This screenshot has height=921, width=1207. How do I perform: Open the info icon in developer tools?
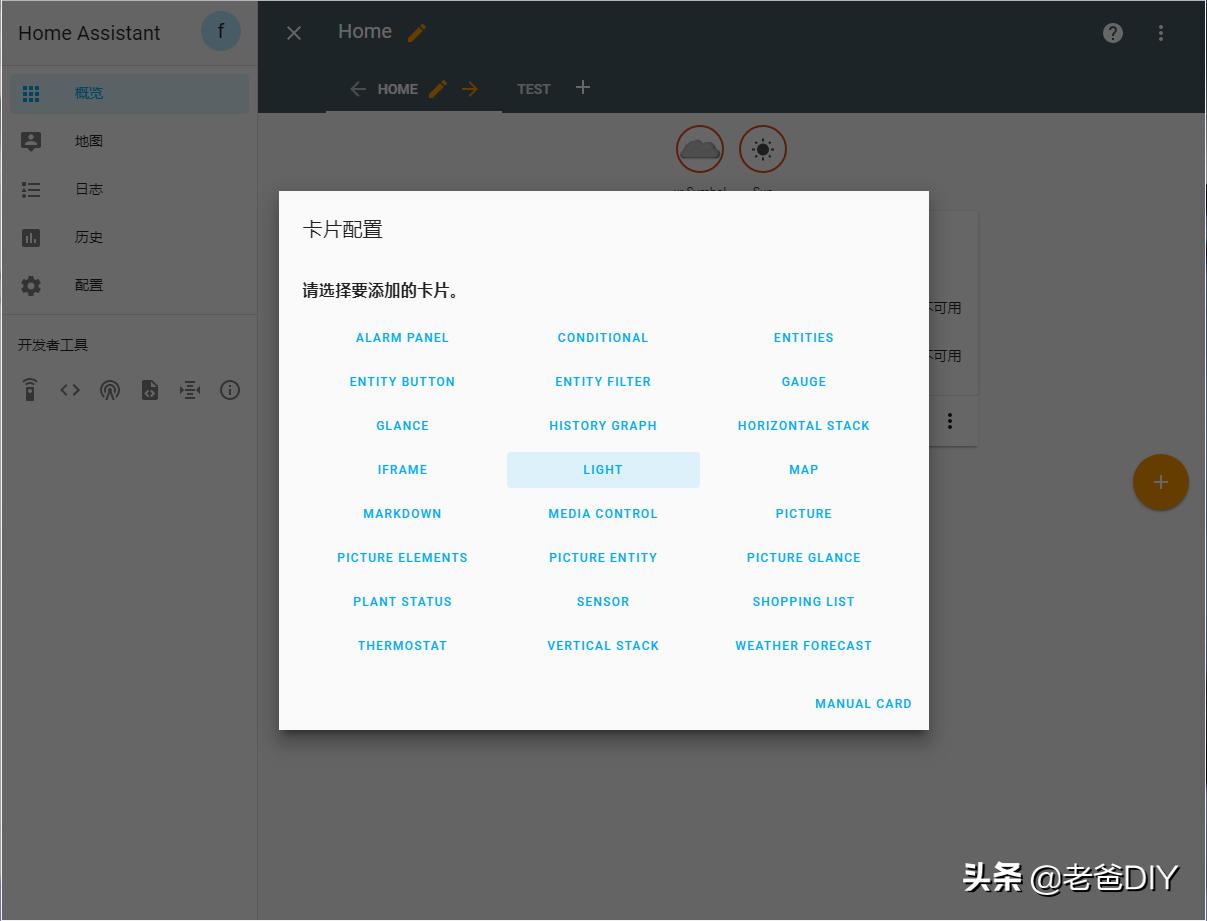pyautogui.click(x=230, y=390)
